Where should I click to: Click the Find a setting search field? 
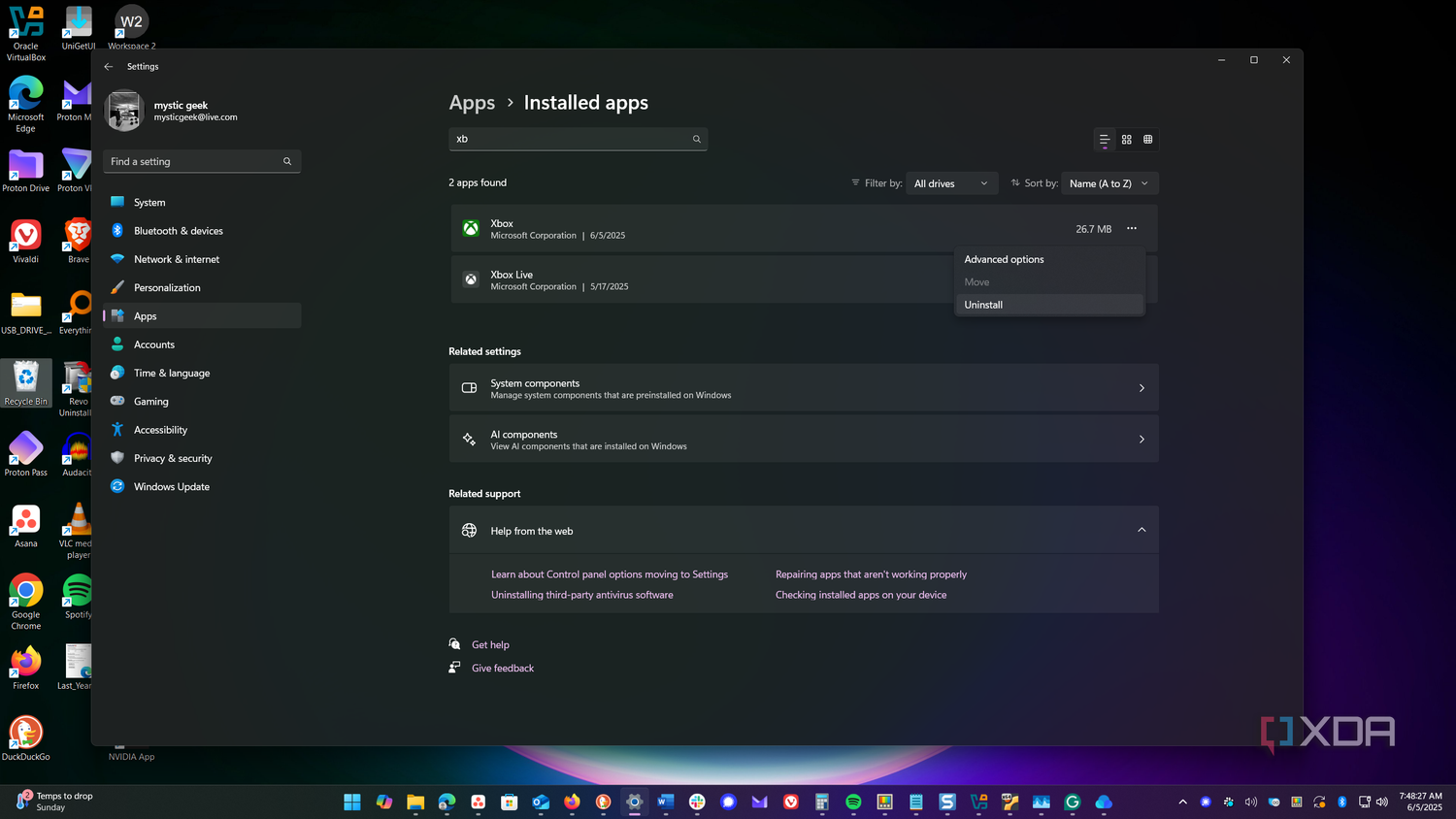[202, 161]
